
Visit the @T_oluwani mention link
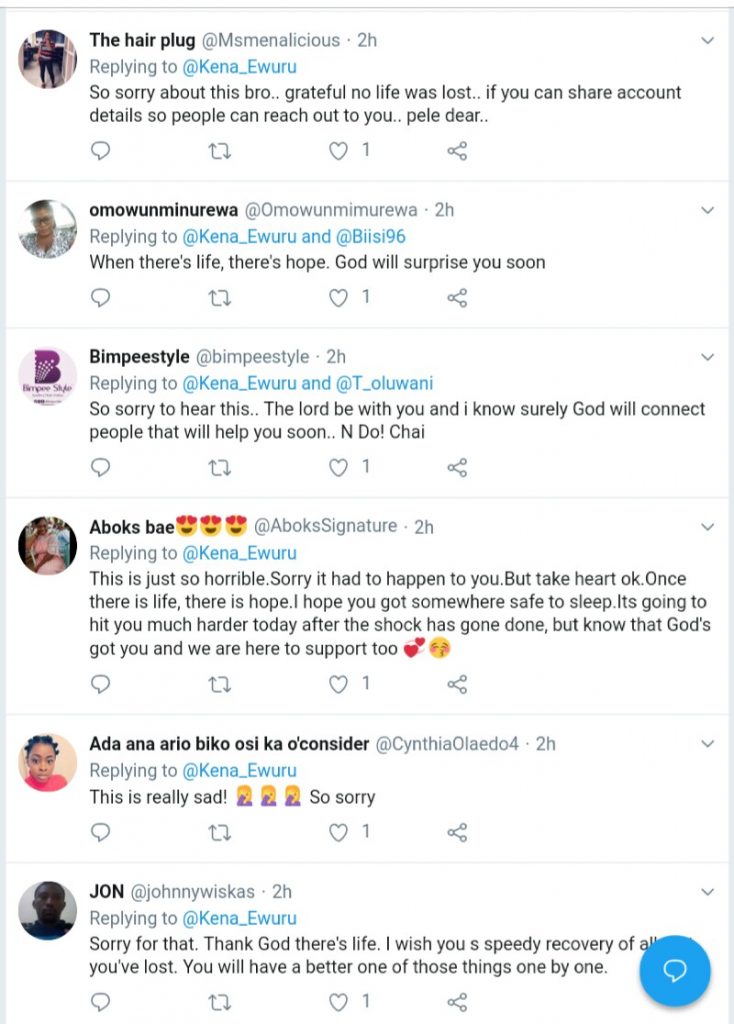coord(384,384)
